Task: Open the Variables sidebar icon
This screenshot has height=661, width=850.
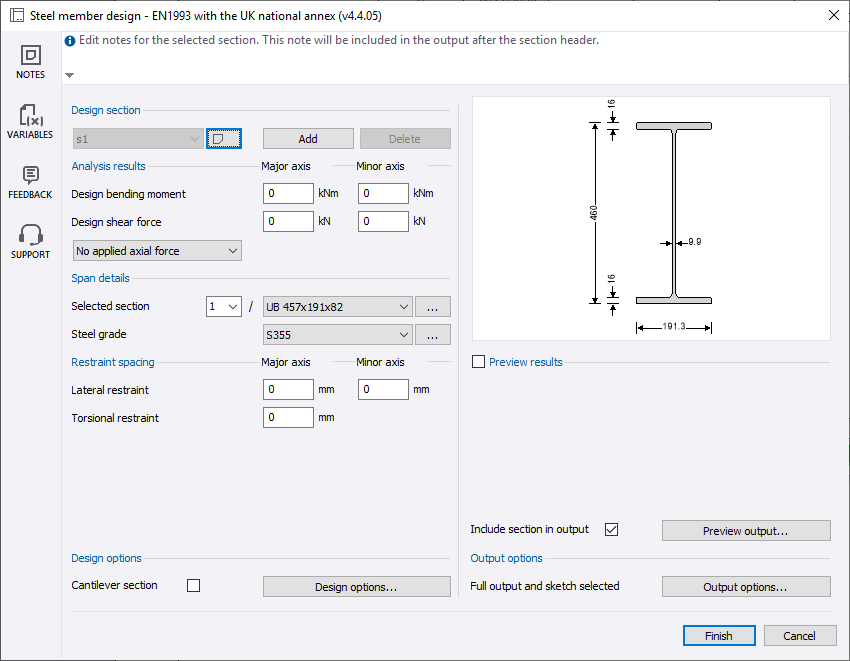Action: point(30,122)
